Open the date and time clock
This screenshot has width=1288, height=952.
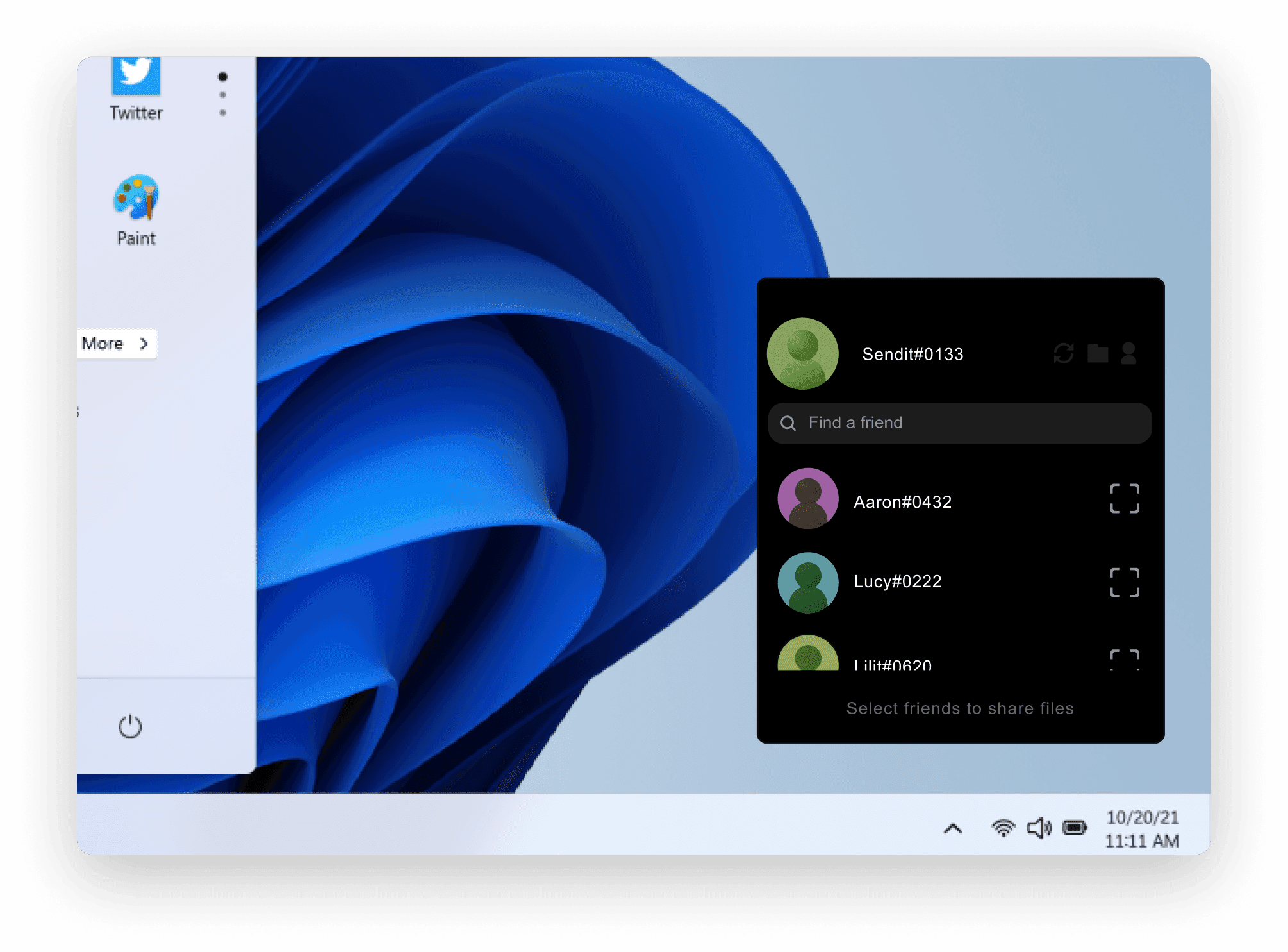tap(1143, 829)
